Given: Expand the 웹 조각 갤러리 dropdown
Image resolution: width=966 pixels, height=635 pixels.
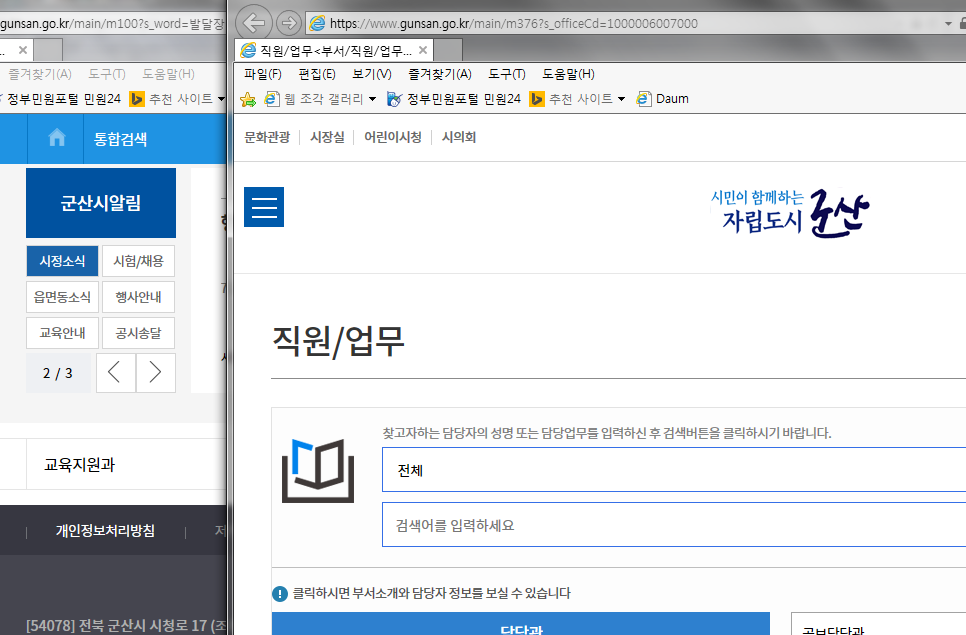Looking at the screenshot, I should tap(372, 99).
